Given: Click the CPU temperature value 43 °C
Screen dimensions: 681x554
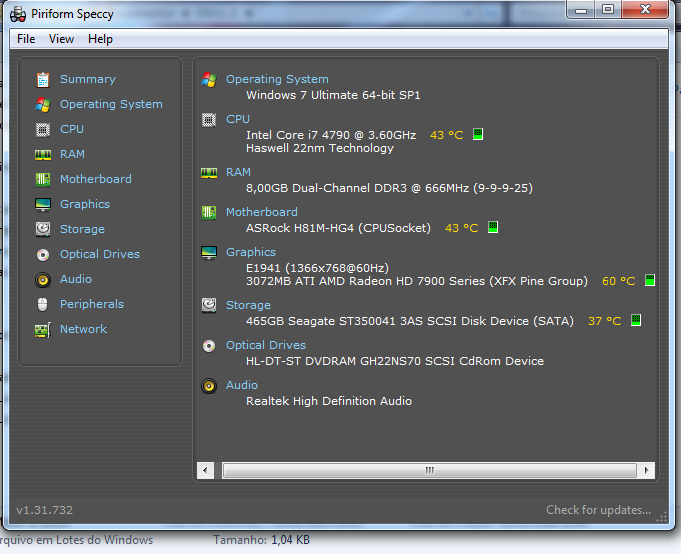Looking at the screenshot, I should point(446,135).
